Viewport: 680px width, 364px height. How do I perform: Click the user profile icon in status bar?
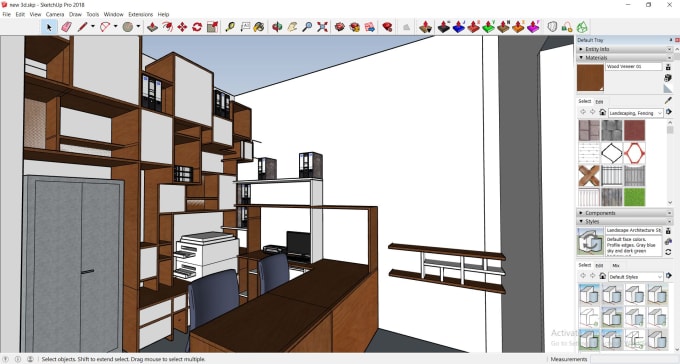coord(30,359)
